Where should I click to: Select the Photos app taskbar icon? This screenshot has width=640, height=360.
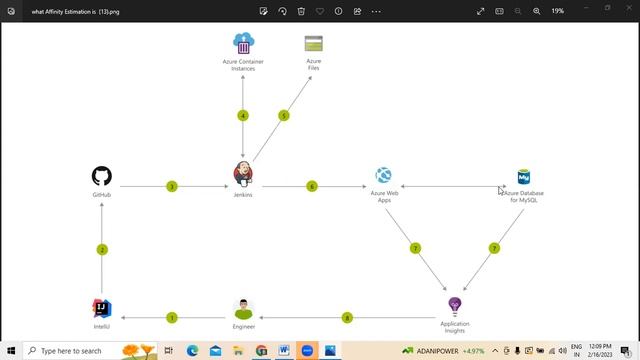pos(330,351)
